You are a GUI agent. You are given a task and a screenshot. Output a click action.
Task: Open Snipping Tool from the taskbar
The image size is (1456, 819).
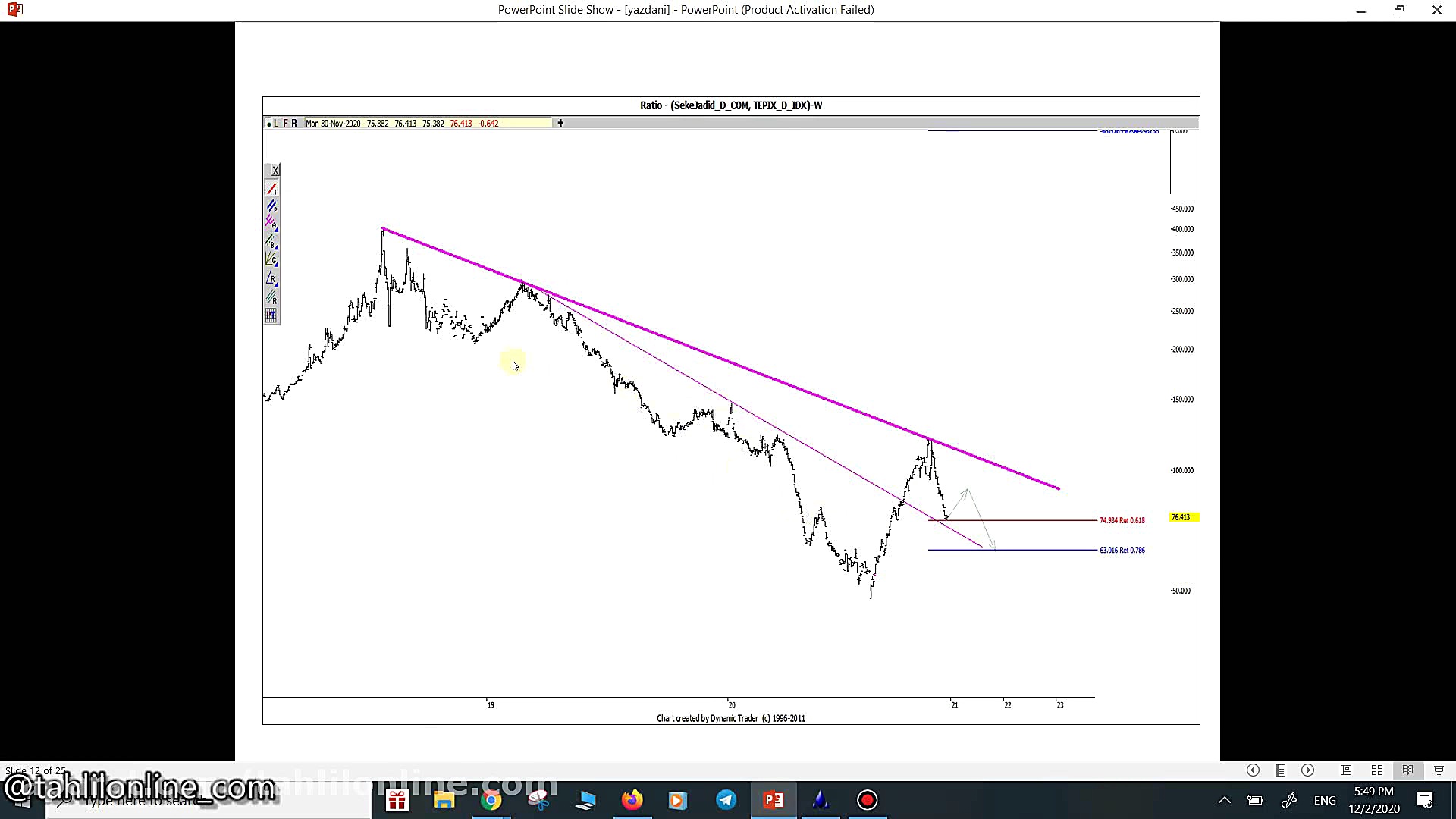pyautogui.click(x=538, y=800)
